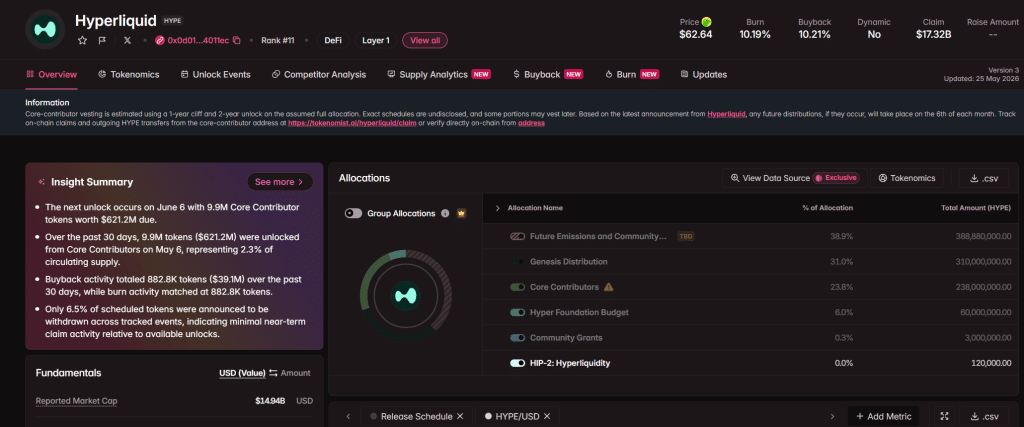This screenshot has height=427, width=1024.
Task: Click the crown premium icon near Group Allocations
Action: click(462, 214)
